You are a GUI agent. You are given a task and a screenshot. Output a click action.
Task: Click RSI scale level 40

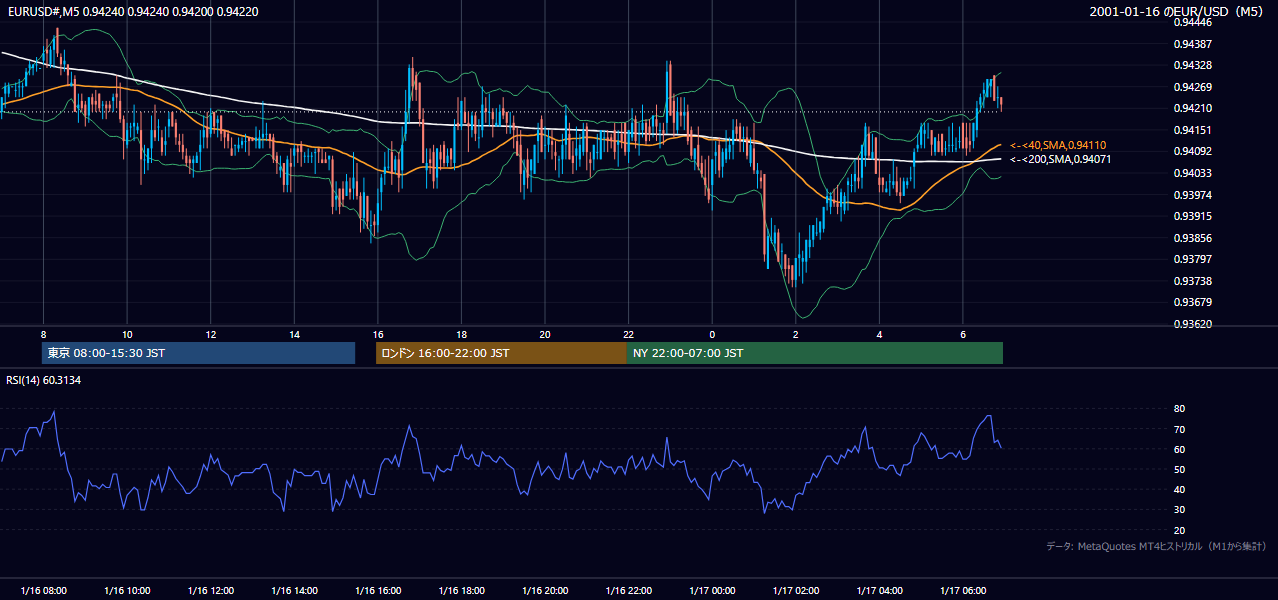click(x=1179, y=489)
